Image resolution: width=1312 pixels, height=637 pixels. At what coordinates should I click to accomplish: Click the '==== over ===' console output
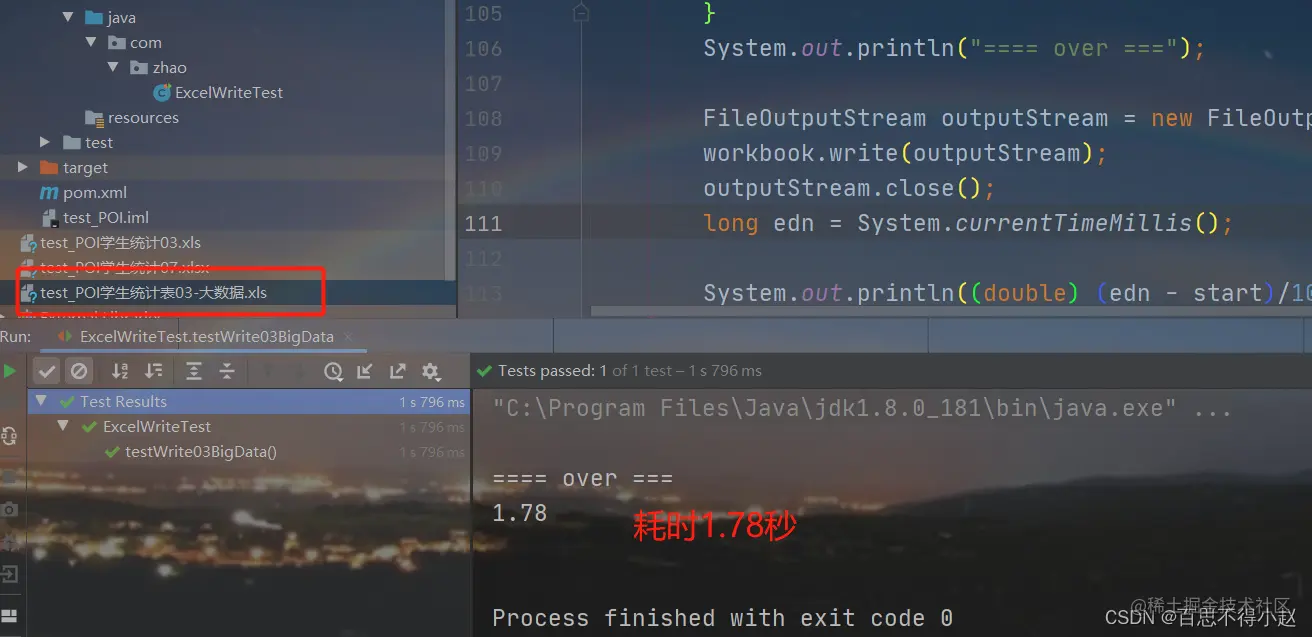(583, 478)
